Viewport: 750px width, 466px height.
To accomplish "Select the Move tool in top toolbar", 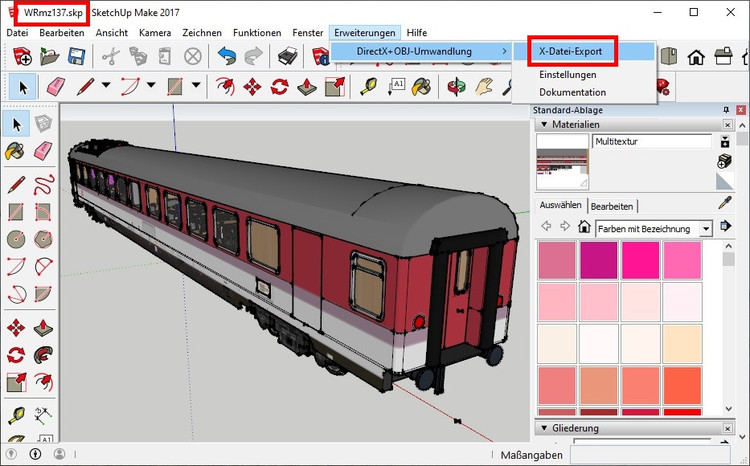I will pyautogui.click(x=253, y=87).
